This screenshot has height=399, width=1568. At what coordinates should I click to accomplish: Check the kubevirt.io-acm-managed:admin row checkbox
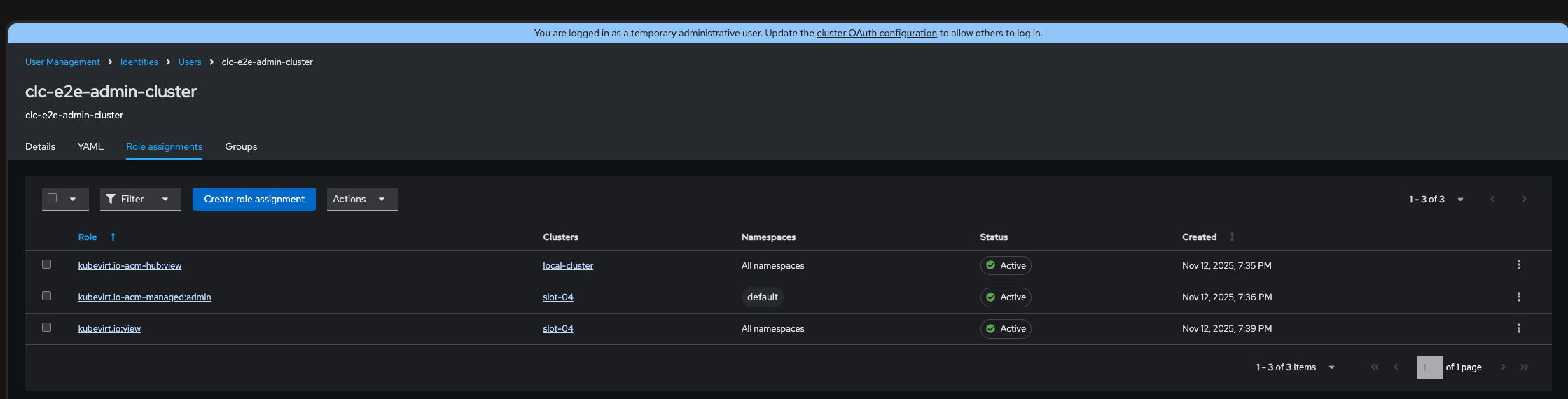click(47, 296)
